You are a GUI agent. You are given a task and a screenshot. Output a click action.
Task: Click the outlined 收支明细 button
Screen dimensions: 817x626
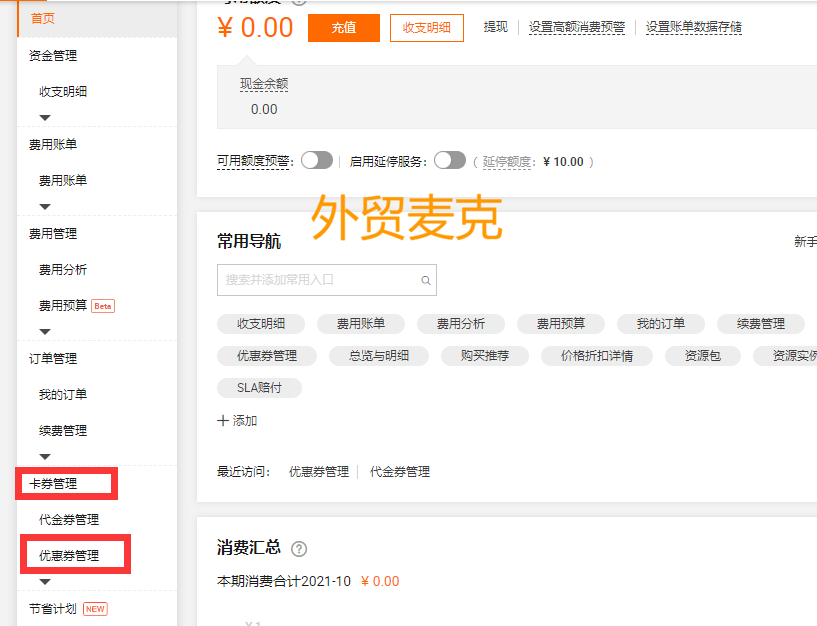[x=427, y=28]
